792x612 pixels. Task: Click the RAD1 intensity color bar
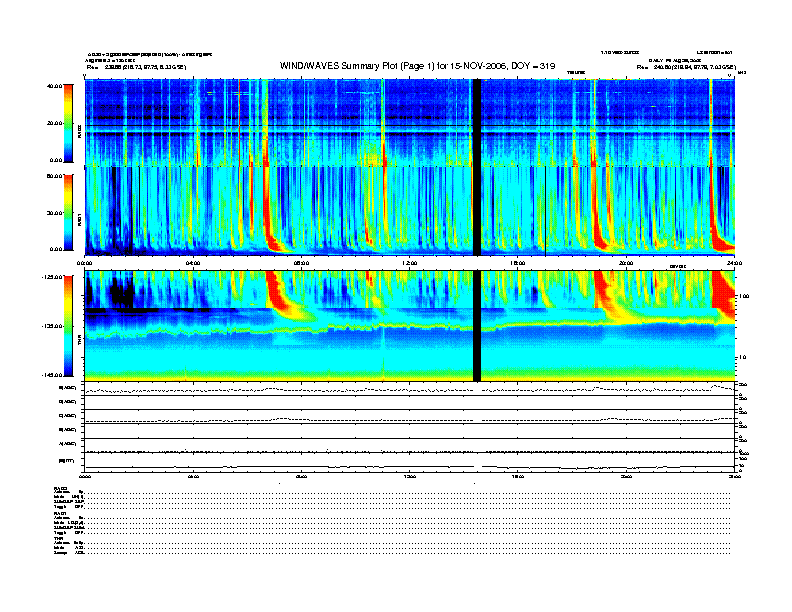pyautogui.click(x=68, y=212)
